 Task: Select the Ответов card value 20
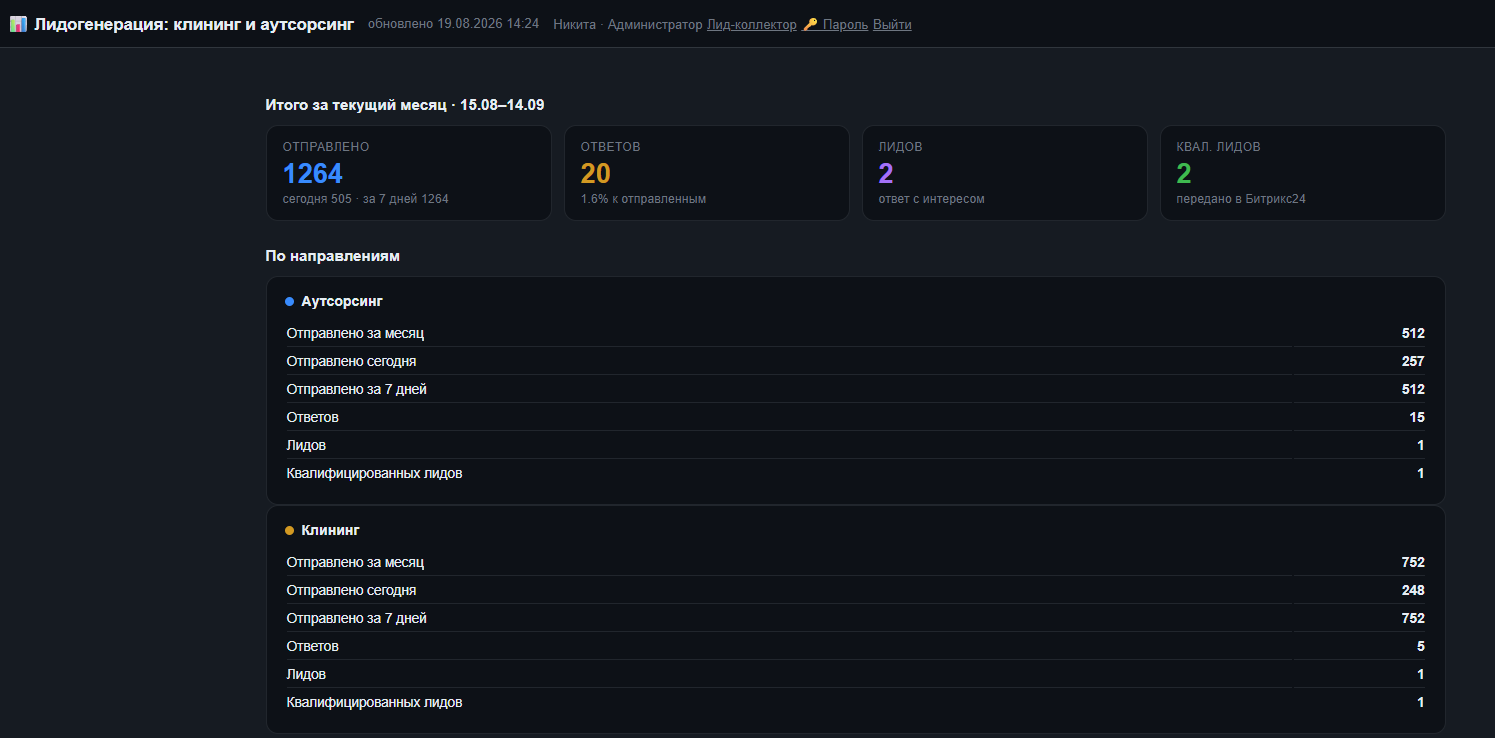(x=595, y=174)
